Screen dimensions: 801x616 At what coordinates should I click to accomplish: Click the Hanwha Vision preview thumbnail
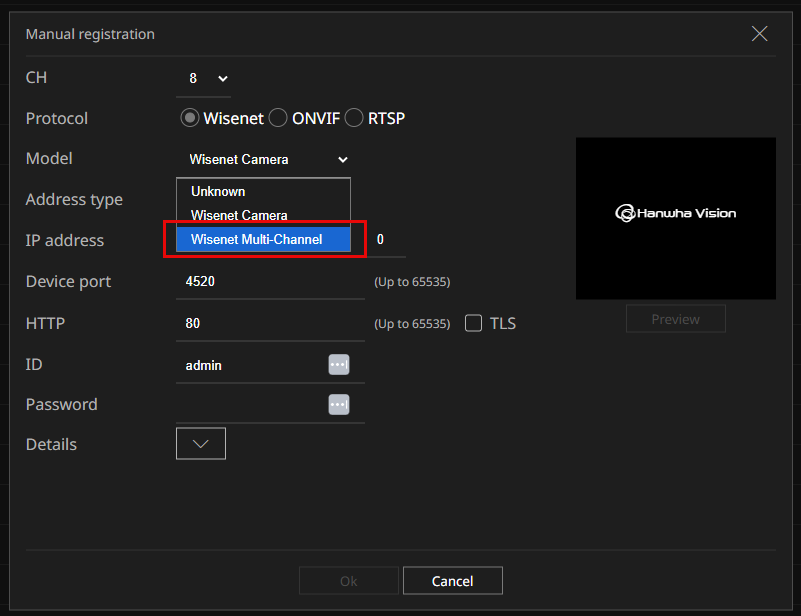[676, 218]
